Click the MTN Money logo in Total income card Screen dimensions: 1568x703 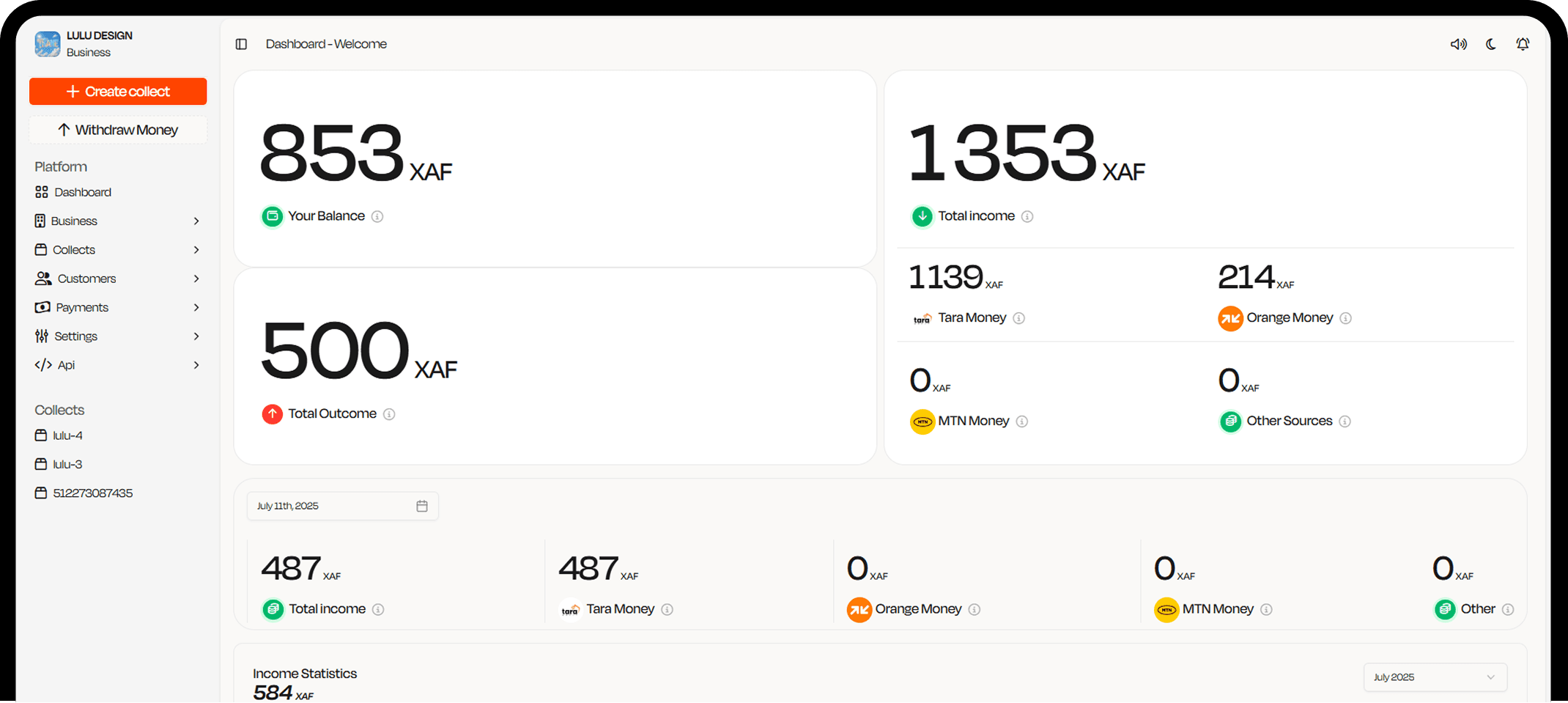coord(922,422)
